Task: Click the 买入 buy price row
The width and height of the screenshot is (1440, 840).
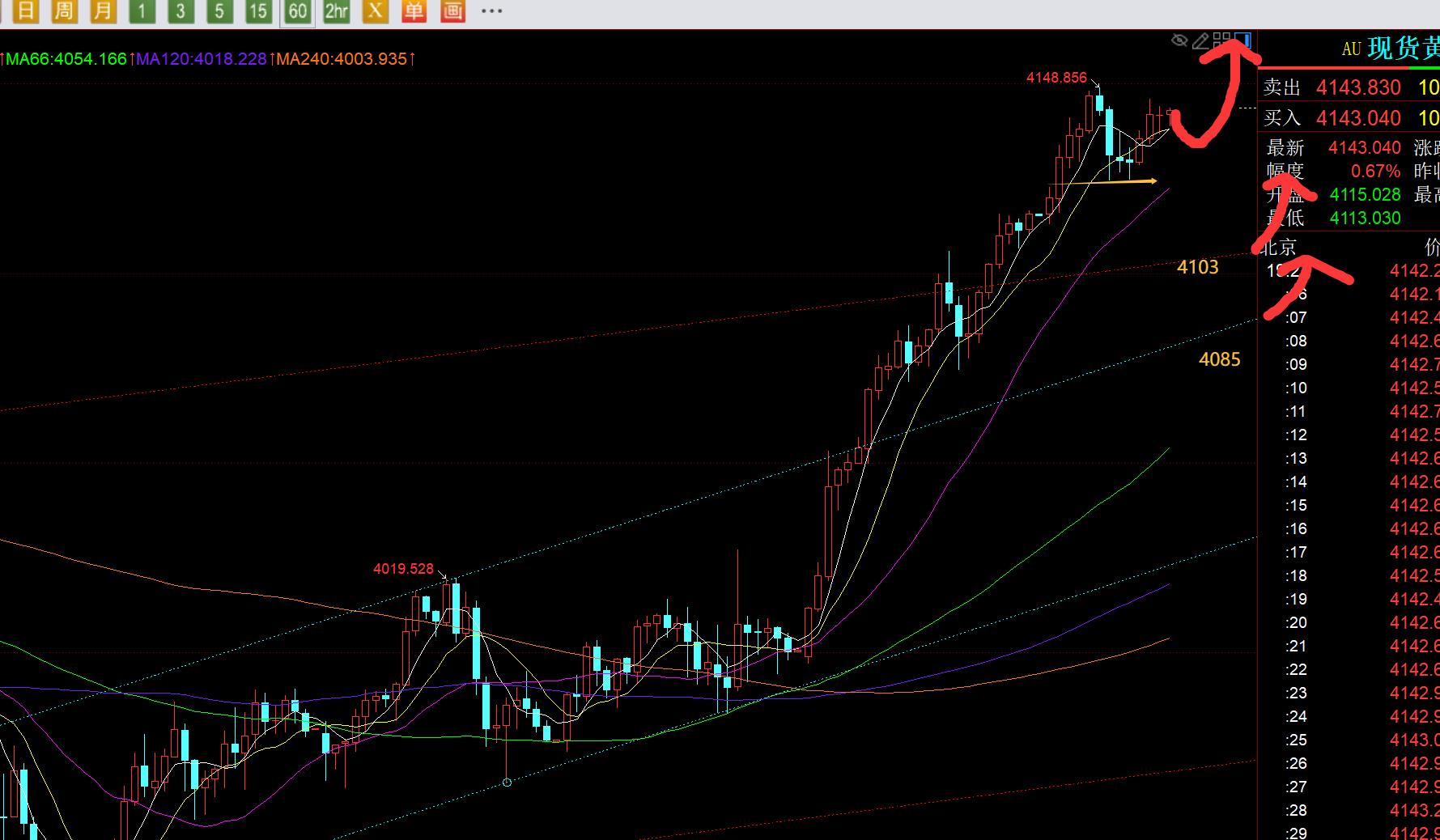Action: 1348,118
